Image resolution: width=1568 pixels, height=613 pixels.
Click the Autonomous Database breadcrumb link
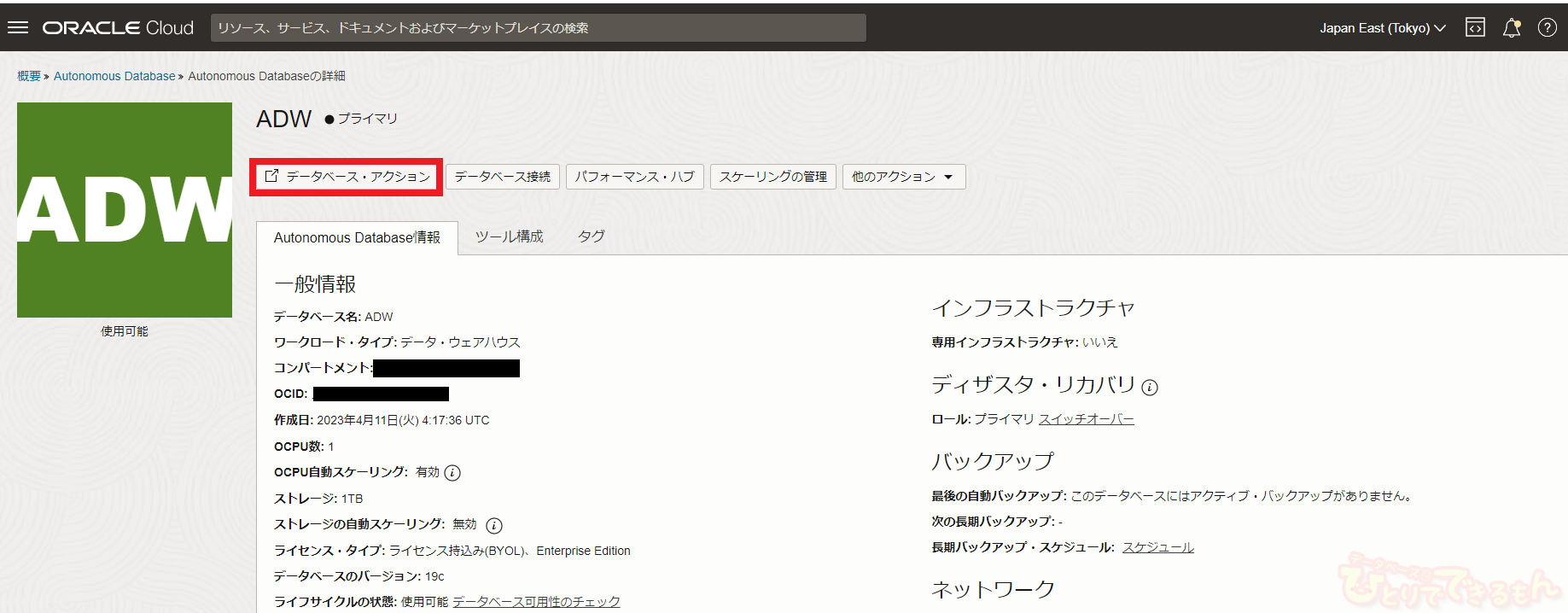114,76
